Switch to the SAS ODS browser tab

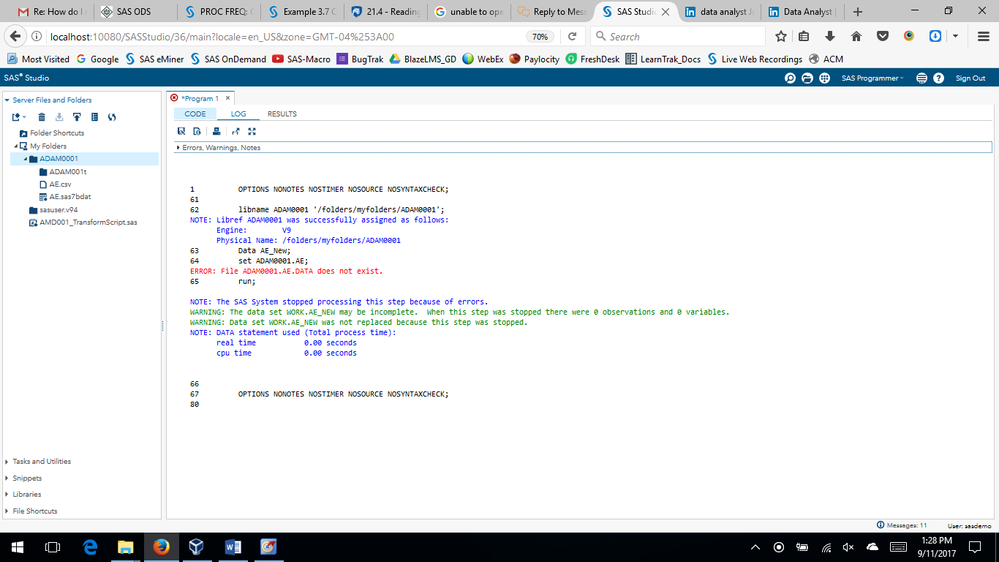[134, 11]
